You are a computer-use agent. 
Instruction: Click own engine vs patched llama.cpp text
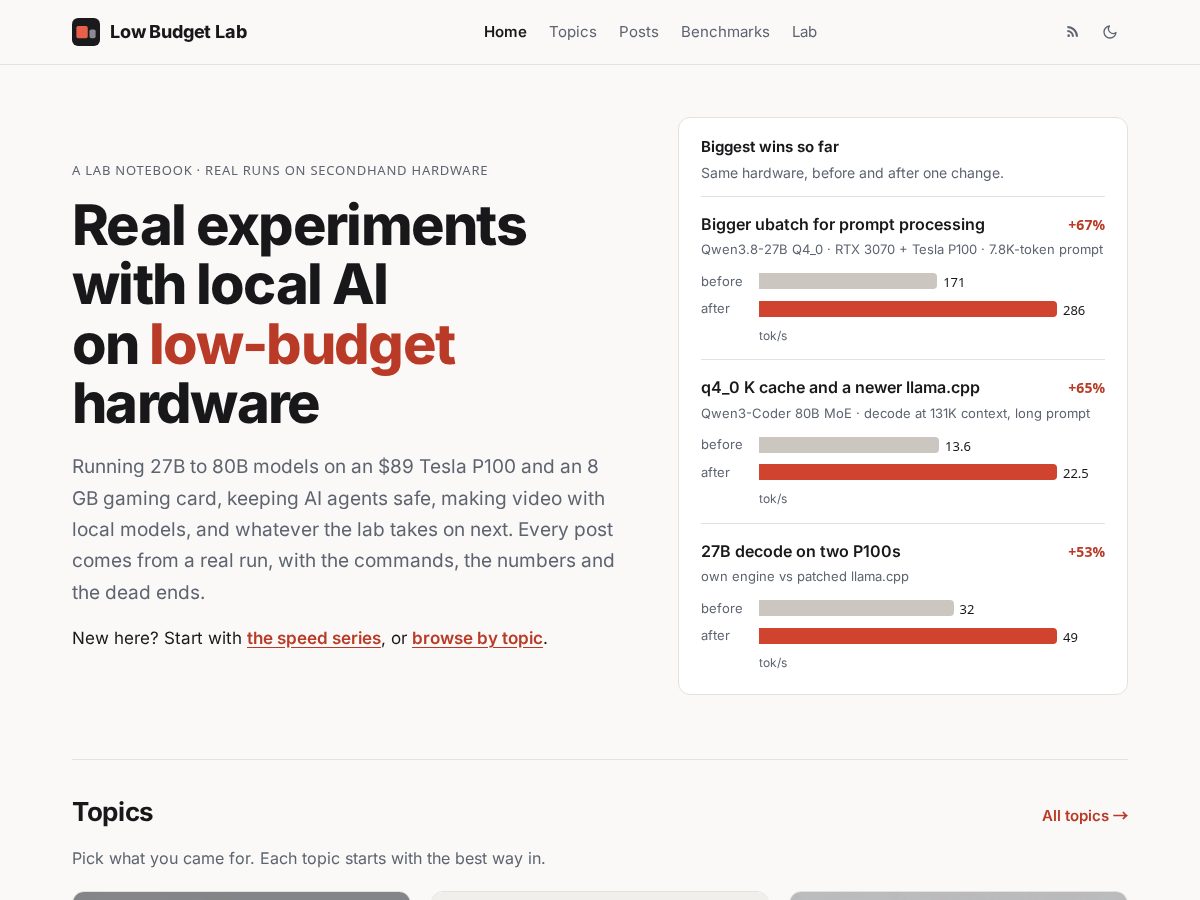coord(805,577)
